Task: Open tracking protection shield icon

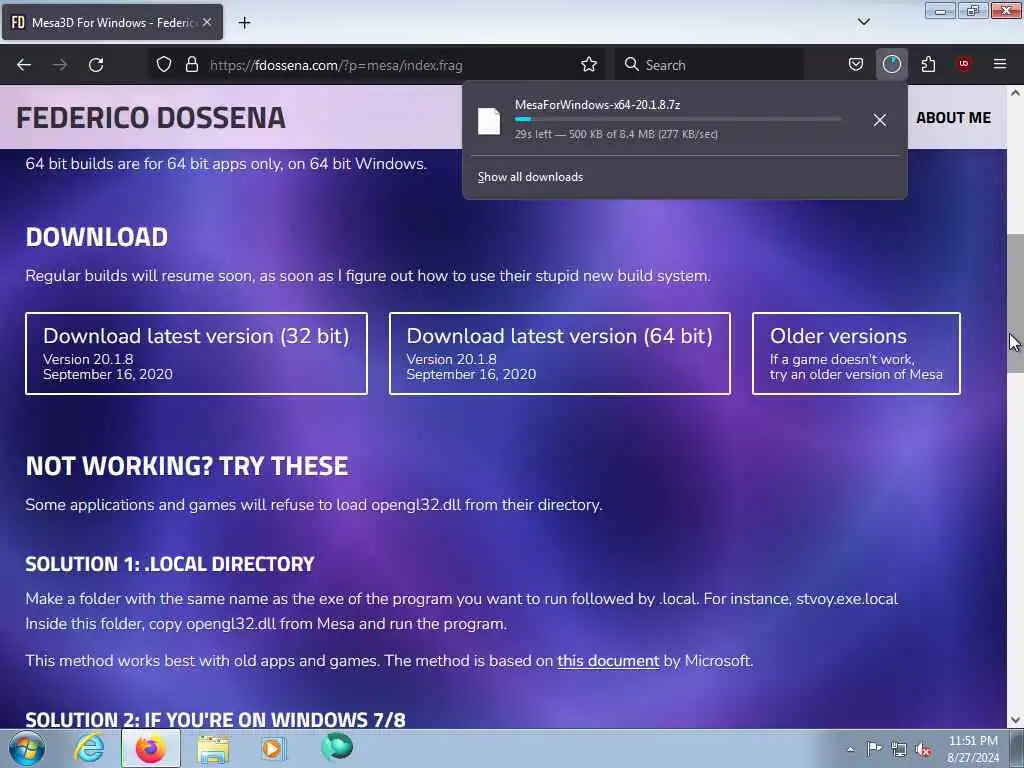Action: pos(164,64)
